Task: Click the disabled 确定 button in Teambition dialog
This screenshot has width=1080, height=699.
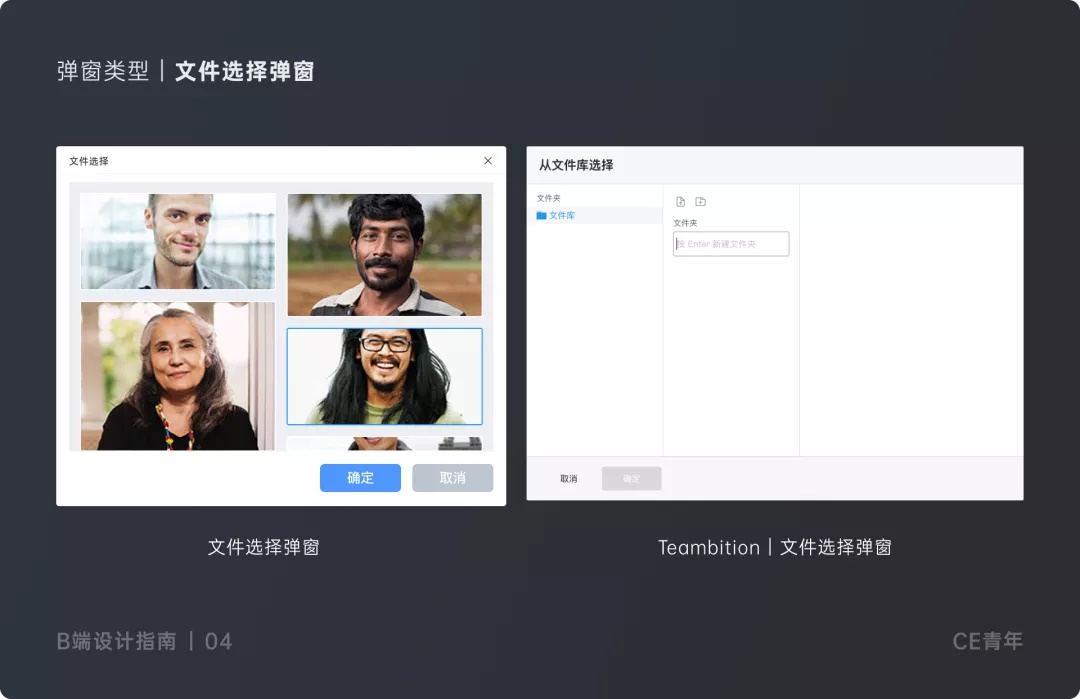Action: tap(631, 478)
